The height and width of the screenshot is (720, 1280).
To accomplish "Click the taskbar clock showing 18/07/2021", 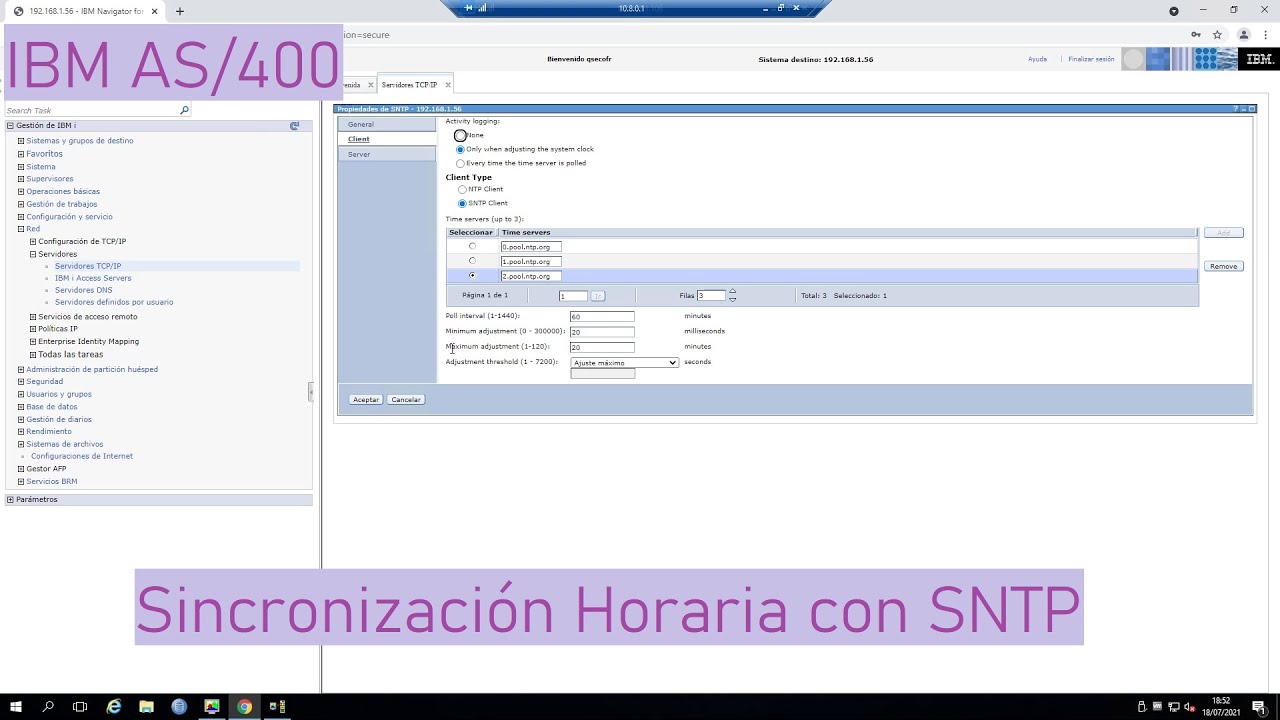I will (x=1222, y=707).
